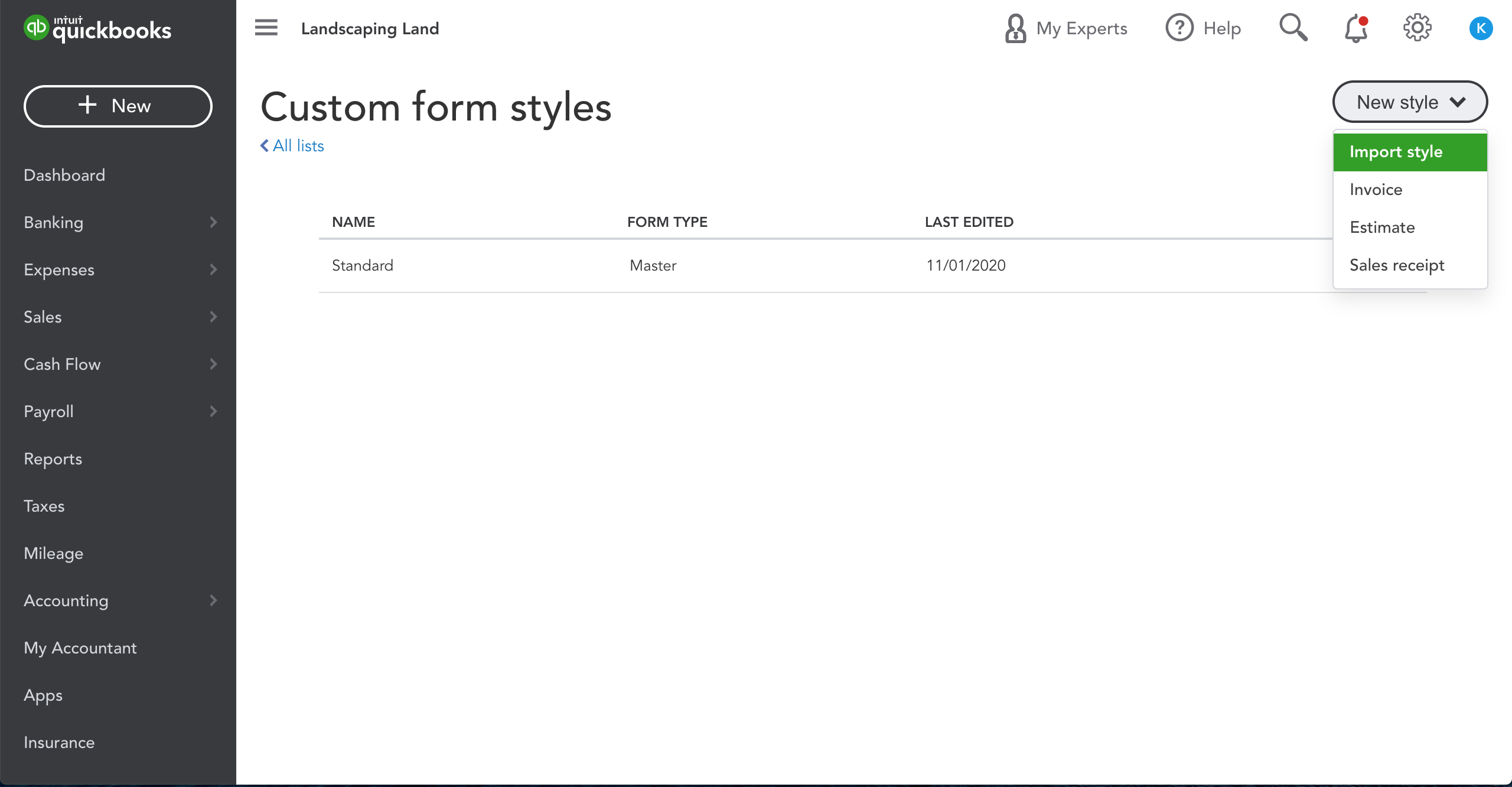Open the K user profile avatar
Screen dimensions: 1512x787
1481,28
